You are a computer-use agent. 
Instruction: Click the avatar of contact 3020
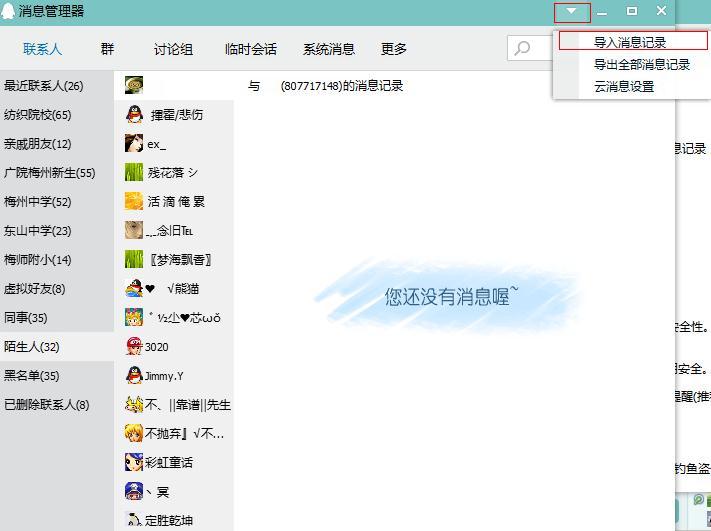(x=134, y=346)
